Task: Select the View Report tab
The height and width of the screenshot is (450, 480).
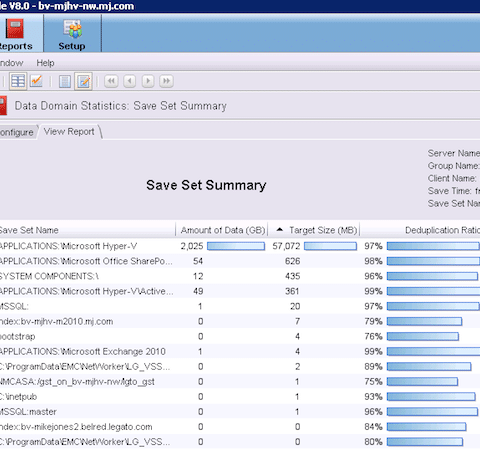Action: point(69,132)
